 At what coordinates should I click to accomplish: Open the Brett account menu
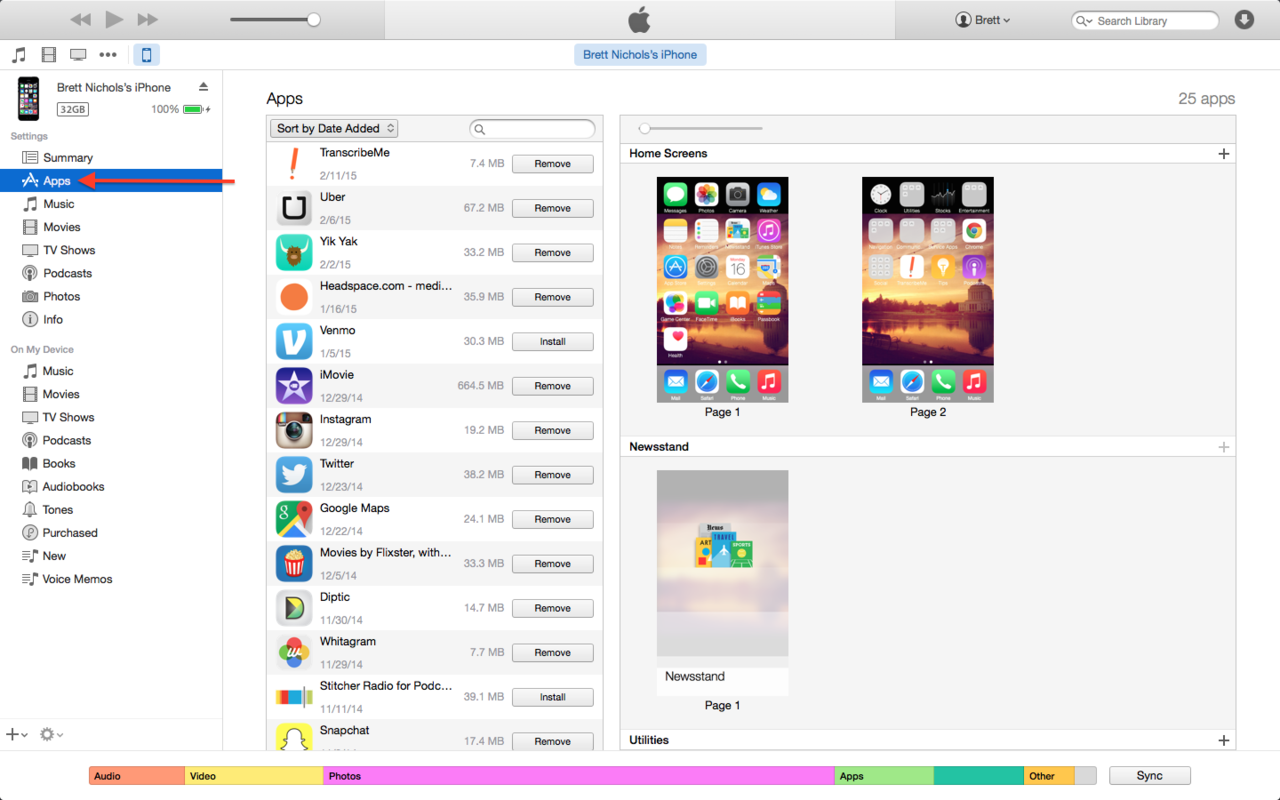[983, 20]
